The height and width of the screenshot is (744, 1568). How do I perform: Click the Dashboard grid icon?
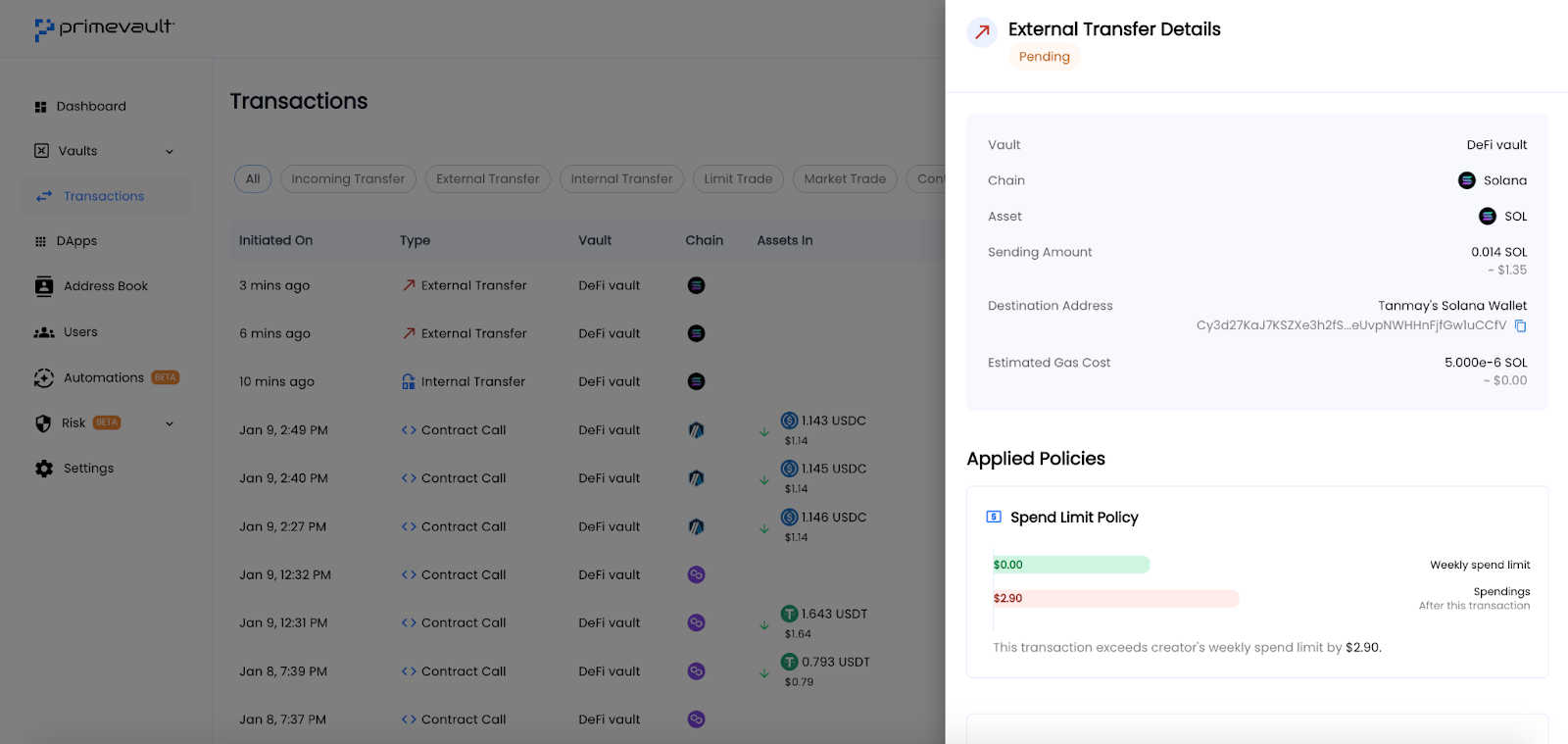click(x=40, y=107)
